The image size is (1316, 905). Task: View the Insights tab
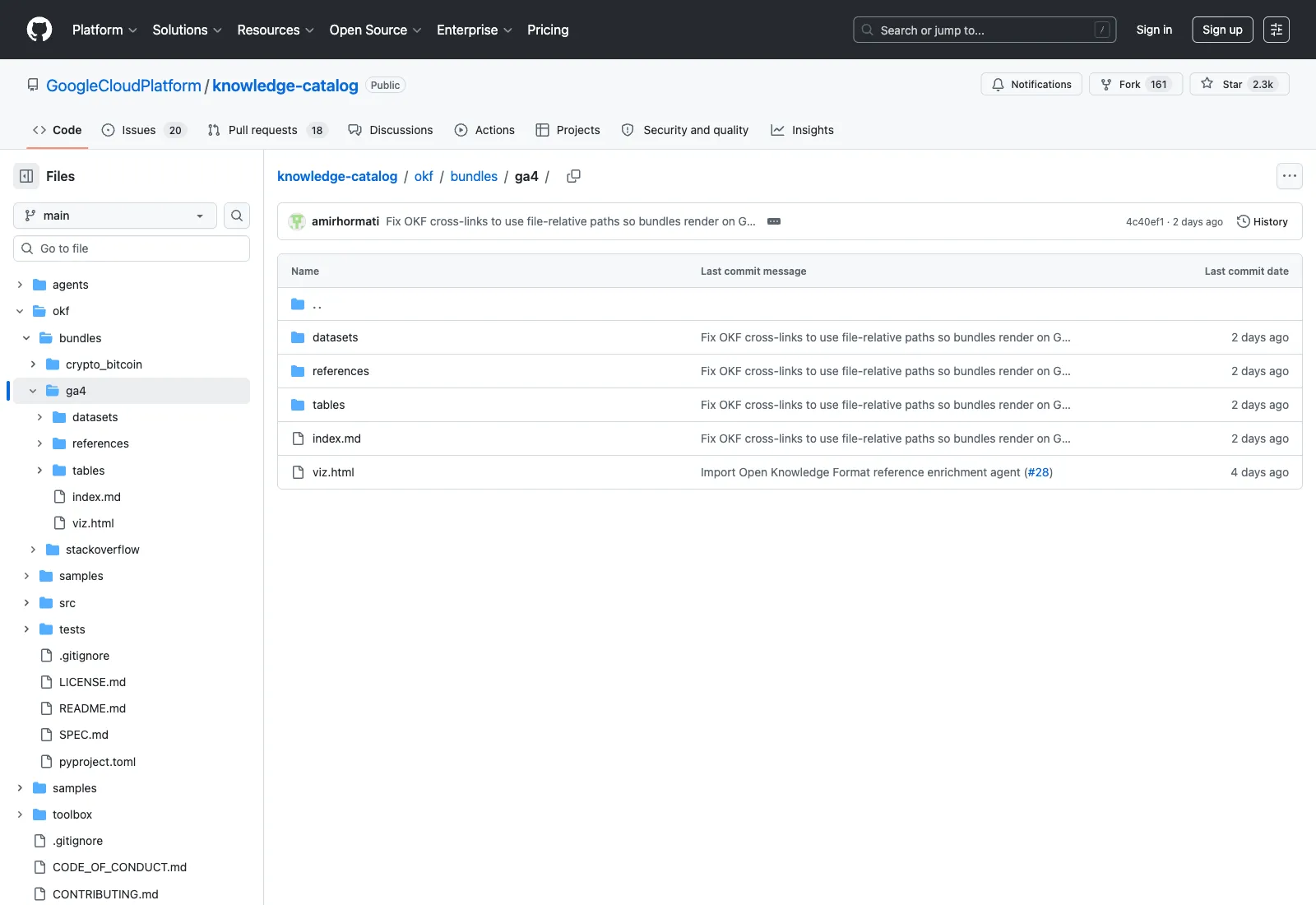802,130
